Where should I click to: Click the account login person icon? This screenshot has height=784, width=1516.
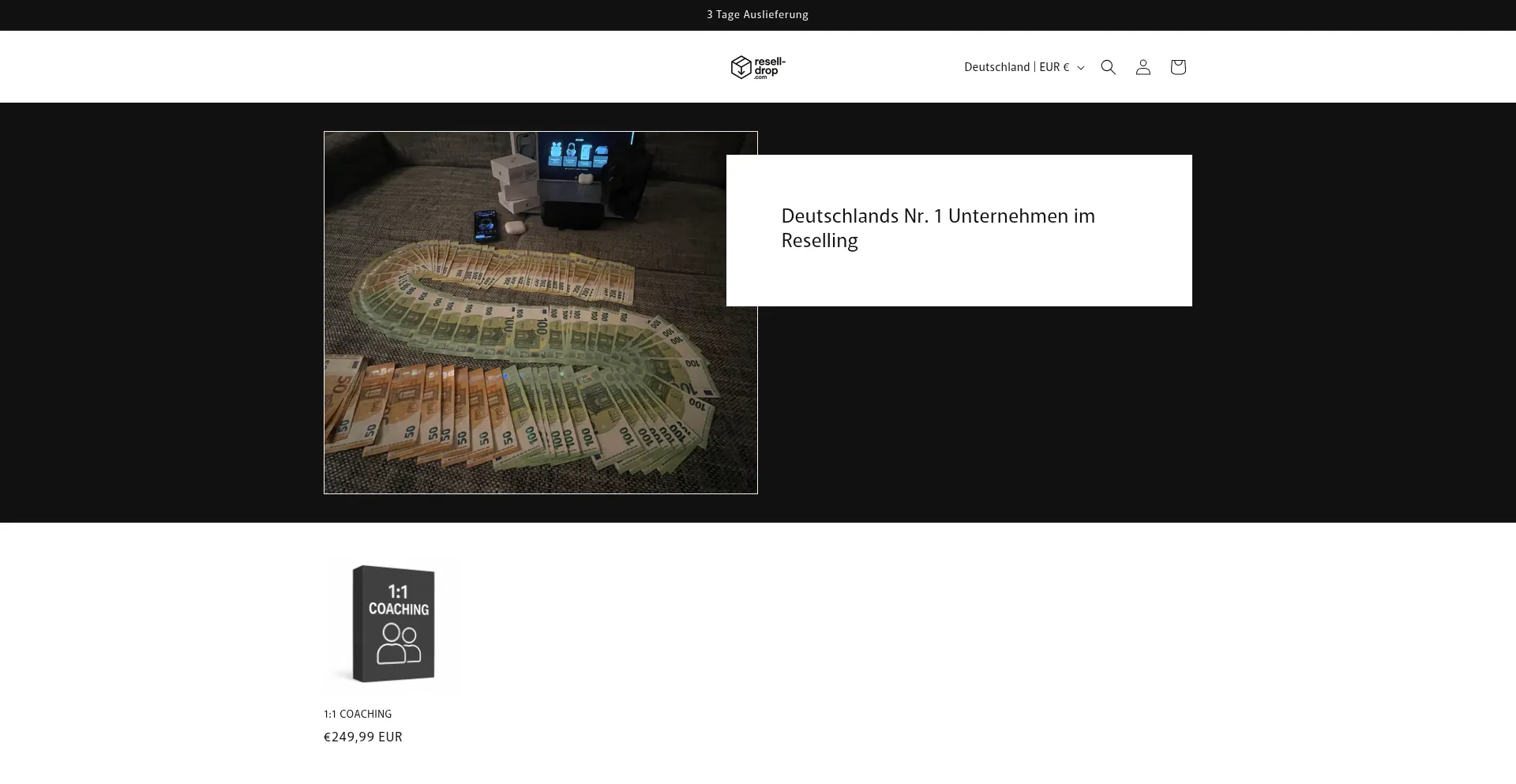pos(1143,67)
